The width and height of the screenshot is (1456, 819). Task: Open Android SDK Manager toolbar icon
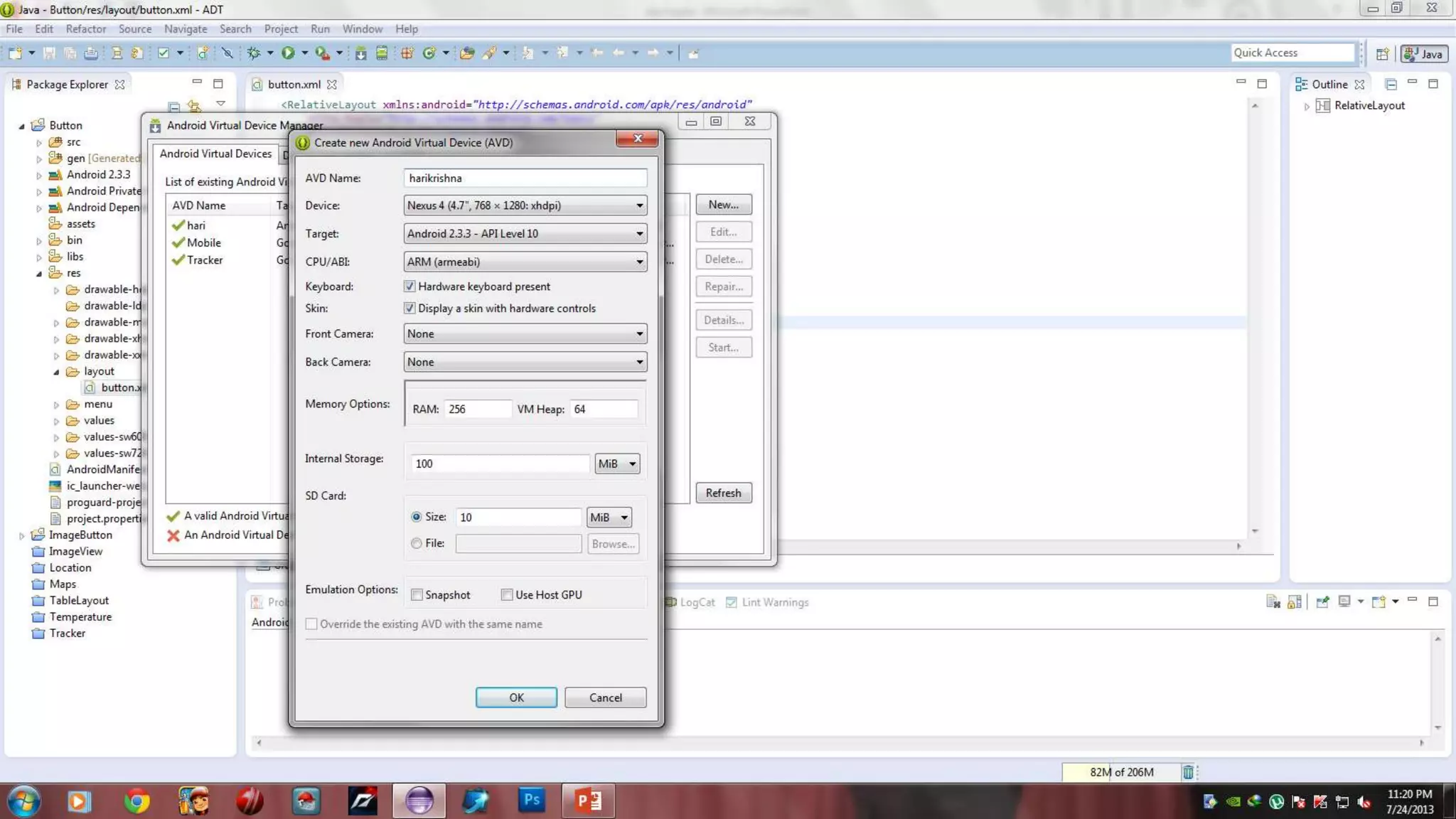[360, 53]
